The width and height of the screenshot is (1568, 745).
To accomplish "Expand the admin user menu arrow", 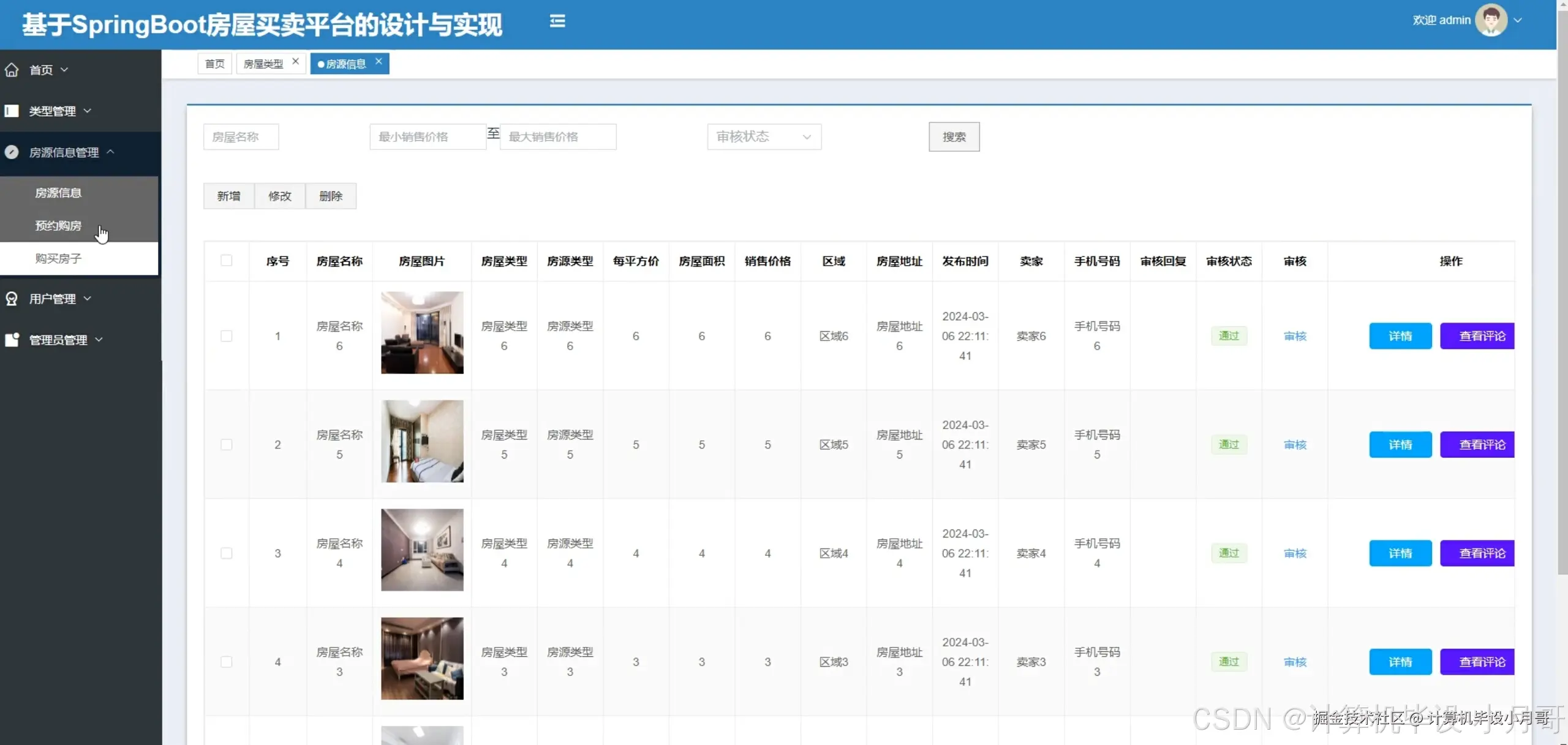I will tap(1518, 20).
